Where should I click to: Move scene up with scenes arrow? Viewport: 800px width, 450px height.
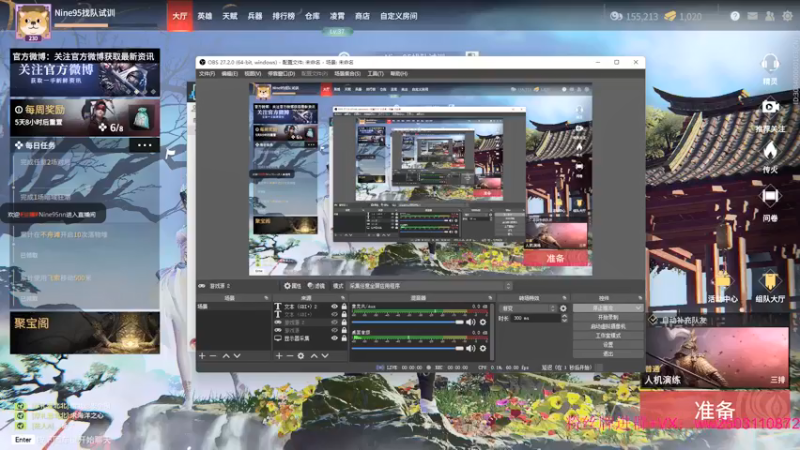[226, 356]
